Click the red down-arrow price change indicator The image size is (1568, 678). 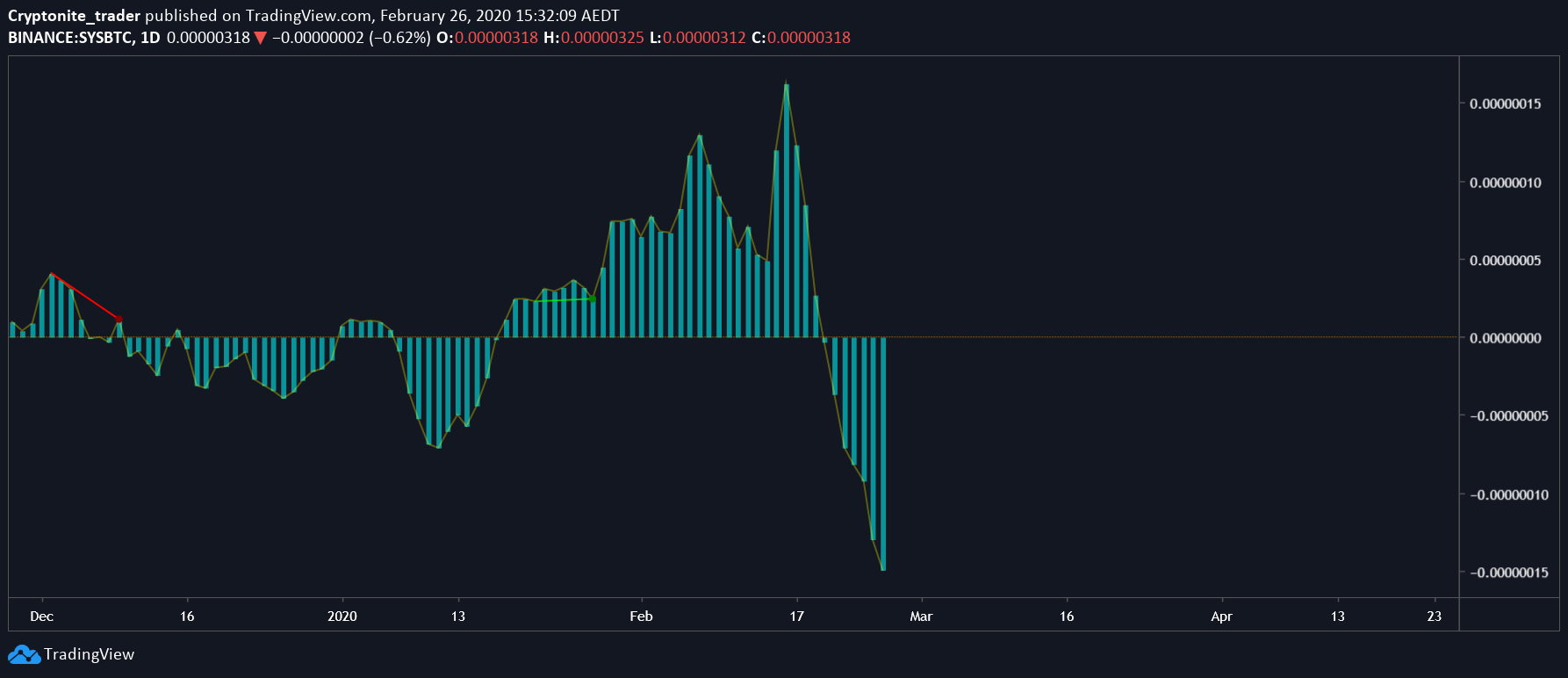pos(260,38)
